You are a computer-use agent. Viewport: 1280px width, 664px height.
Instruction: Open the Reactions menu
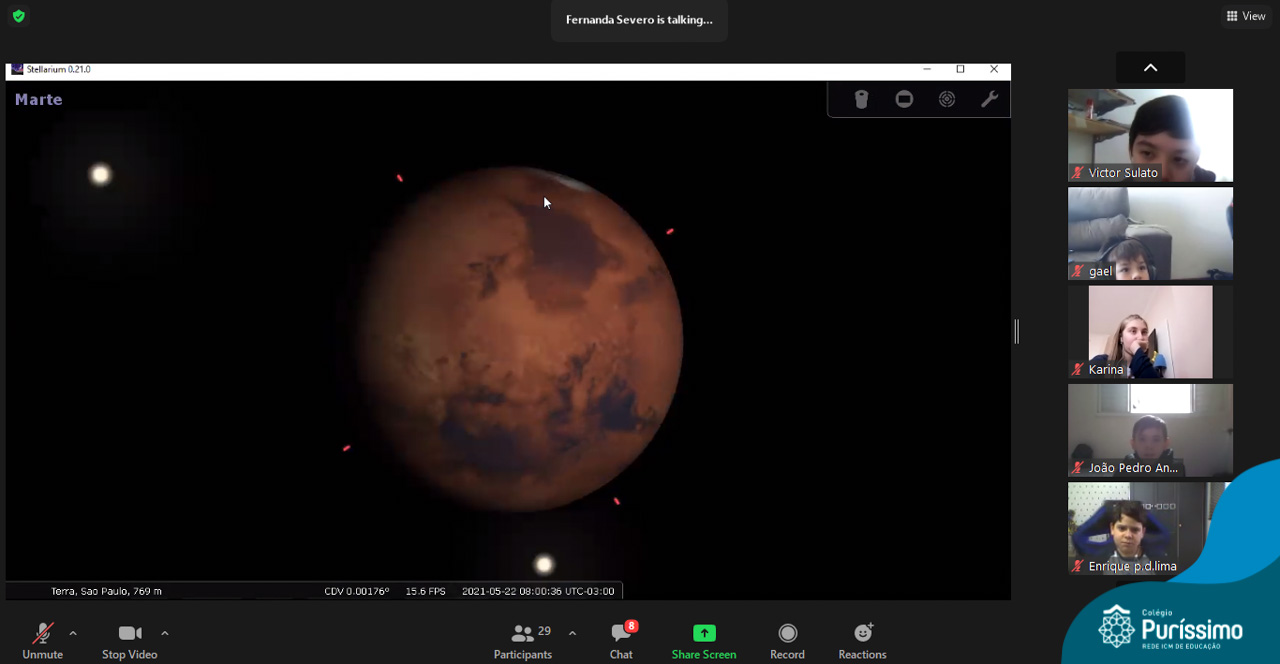tap(862, 640)
